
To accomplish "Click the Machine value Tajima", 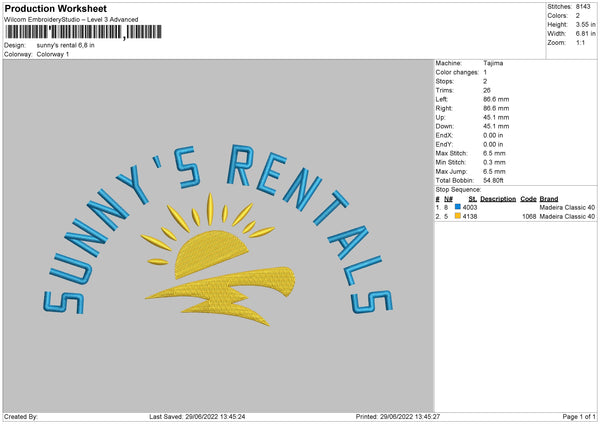I will 492,62.
